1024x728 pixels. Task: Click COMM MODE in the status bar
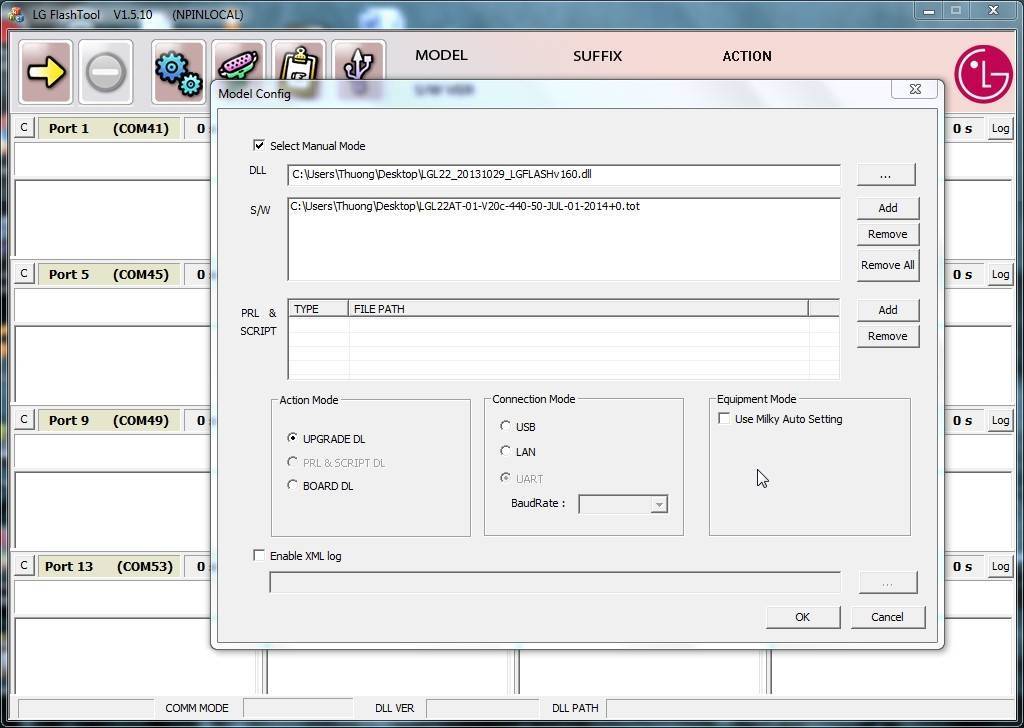[197, 708]
